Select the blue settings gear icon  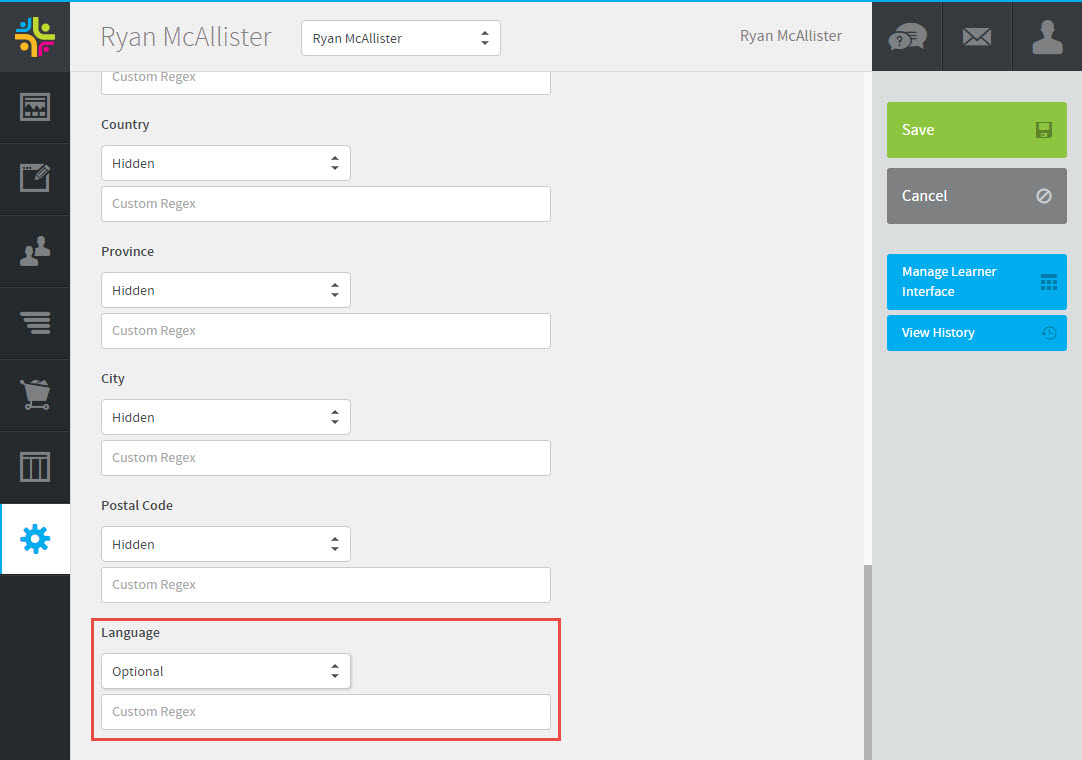tap(35, 539)
